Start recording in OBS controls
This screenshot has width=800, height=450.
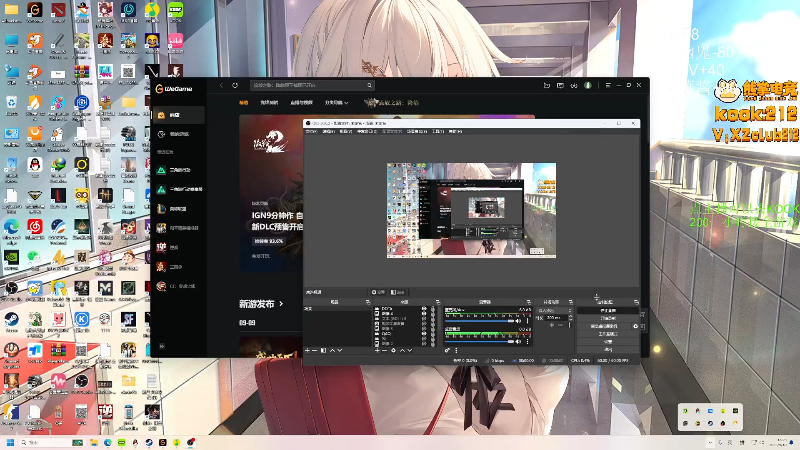(608, 318)
